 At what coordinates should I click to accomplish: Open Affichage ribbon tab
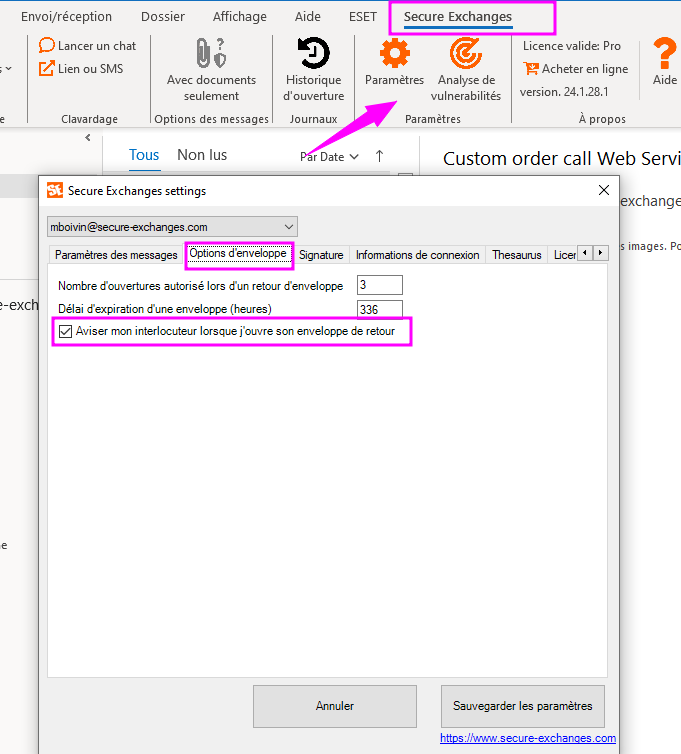tap(240, 16)
